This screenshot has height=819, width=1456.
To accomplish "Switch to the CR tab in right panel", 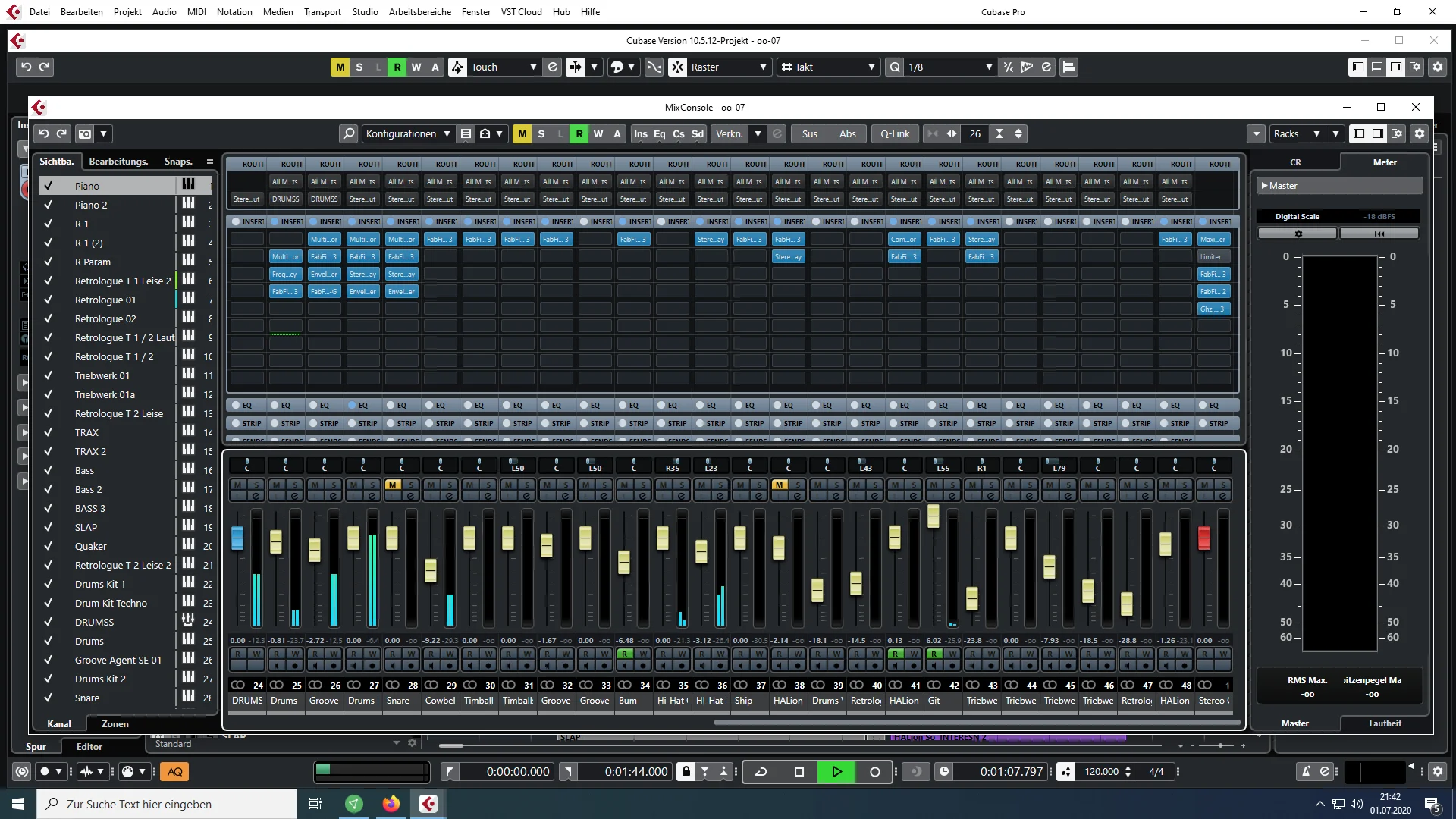I will point(1295,162).
